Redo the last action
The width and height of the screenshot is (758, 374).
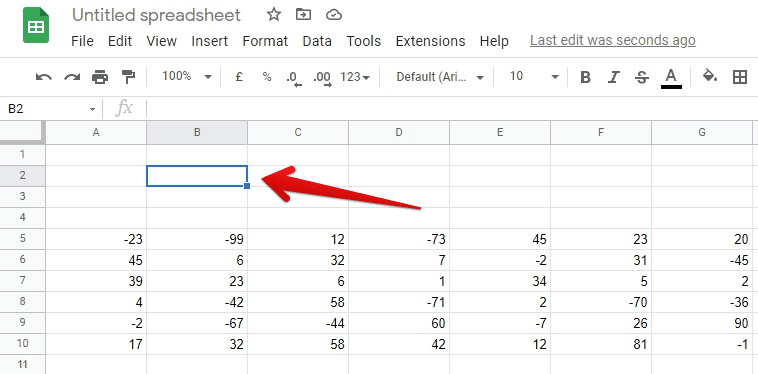pyautogui.click(x=72, y=77)
